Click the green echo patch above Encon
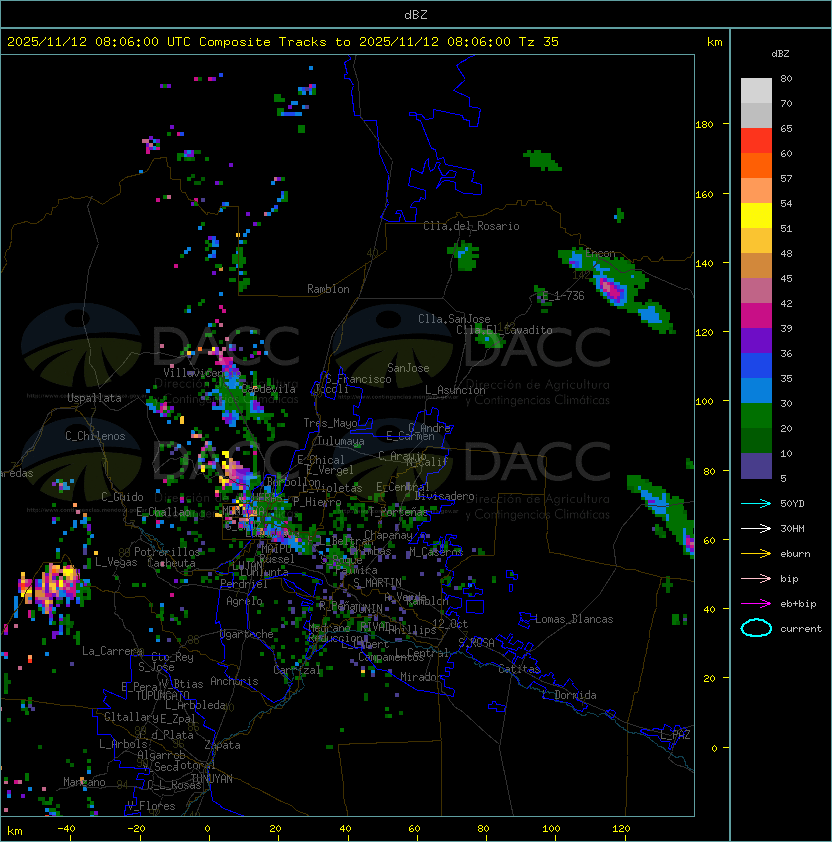The height and width of the screenshot is (842, 832). click(542, 161)
